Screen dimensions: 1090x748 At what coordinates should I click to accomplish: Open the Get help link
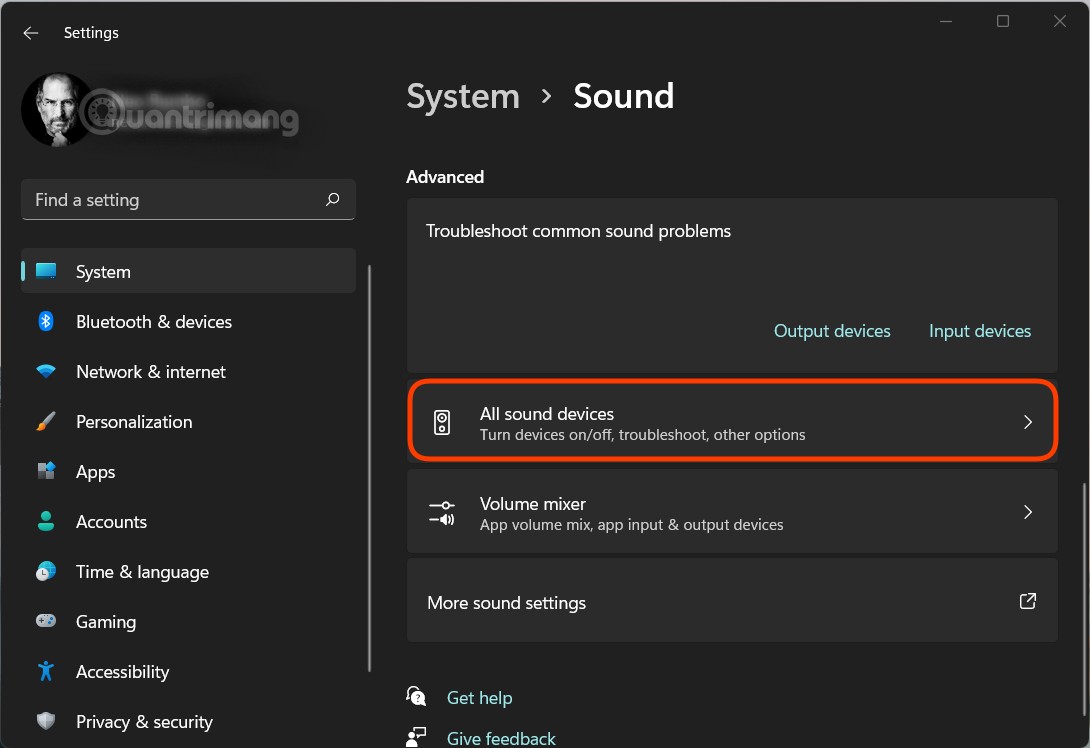[x=479, y=698]
